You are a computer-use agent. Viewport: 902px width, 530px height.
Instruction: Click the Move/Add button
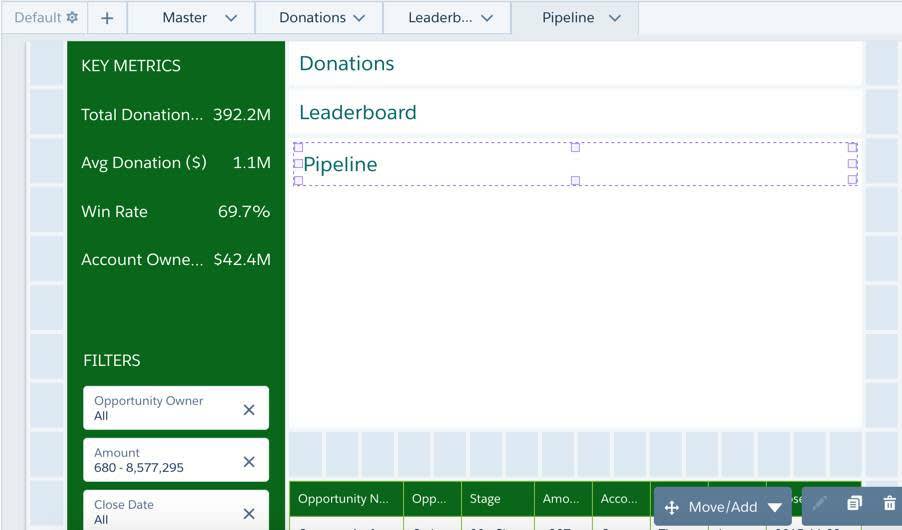[723, 507]
